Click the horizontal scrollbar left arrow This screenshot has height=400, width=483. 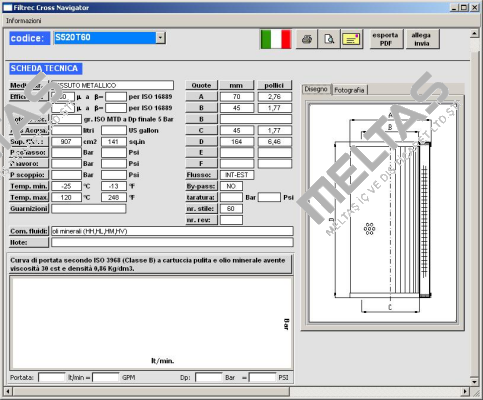coord(8,391)
